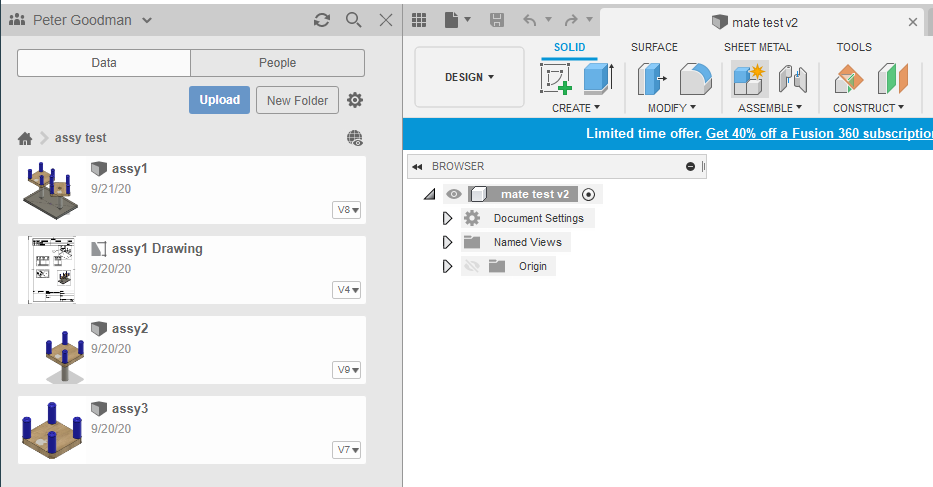Screen dimensions: 933x487
Task: Toggle visibility of mate test v2
Action: 453,194
